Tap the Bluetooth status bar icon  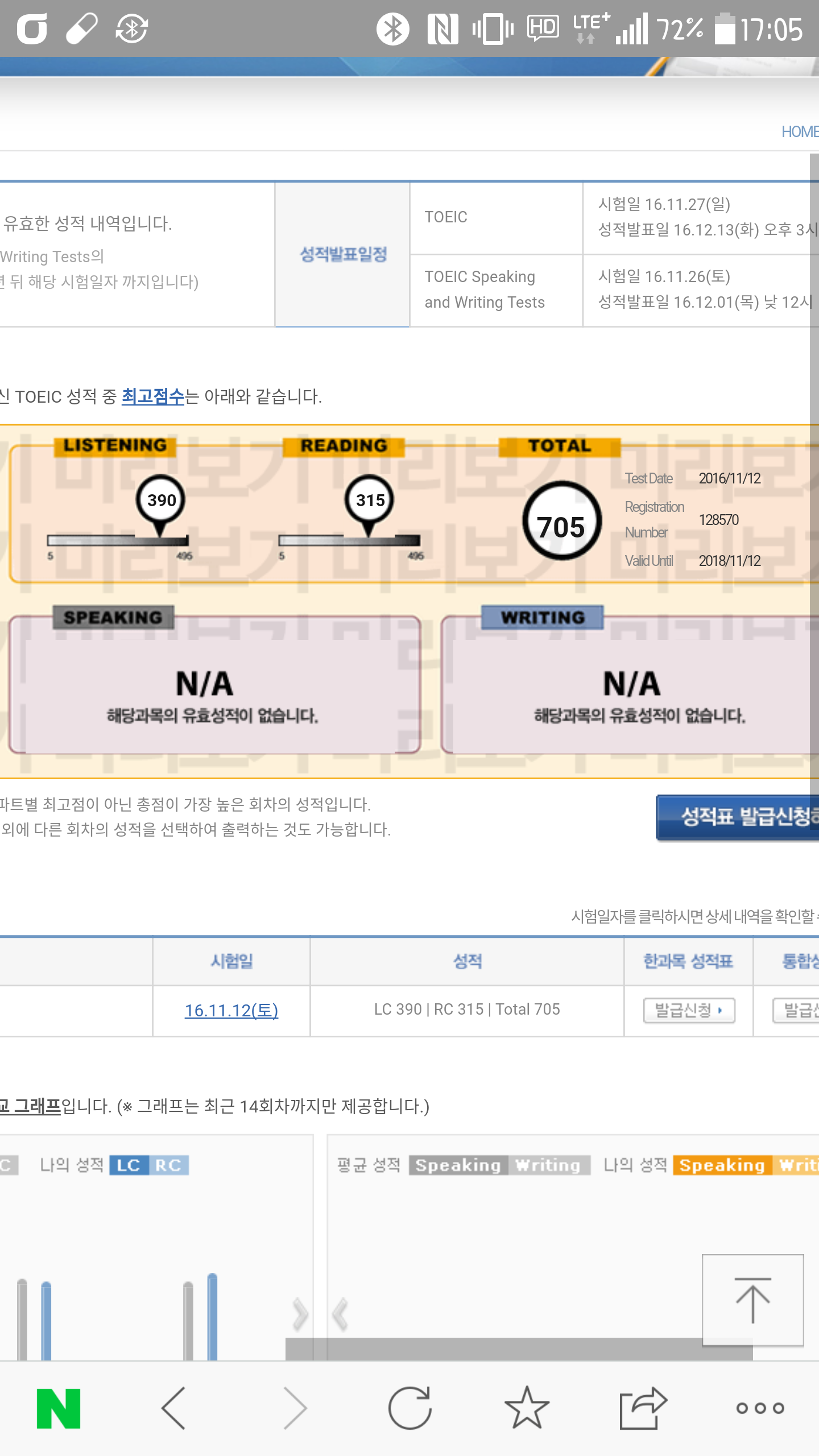point(392,28)
